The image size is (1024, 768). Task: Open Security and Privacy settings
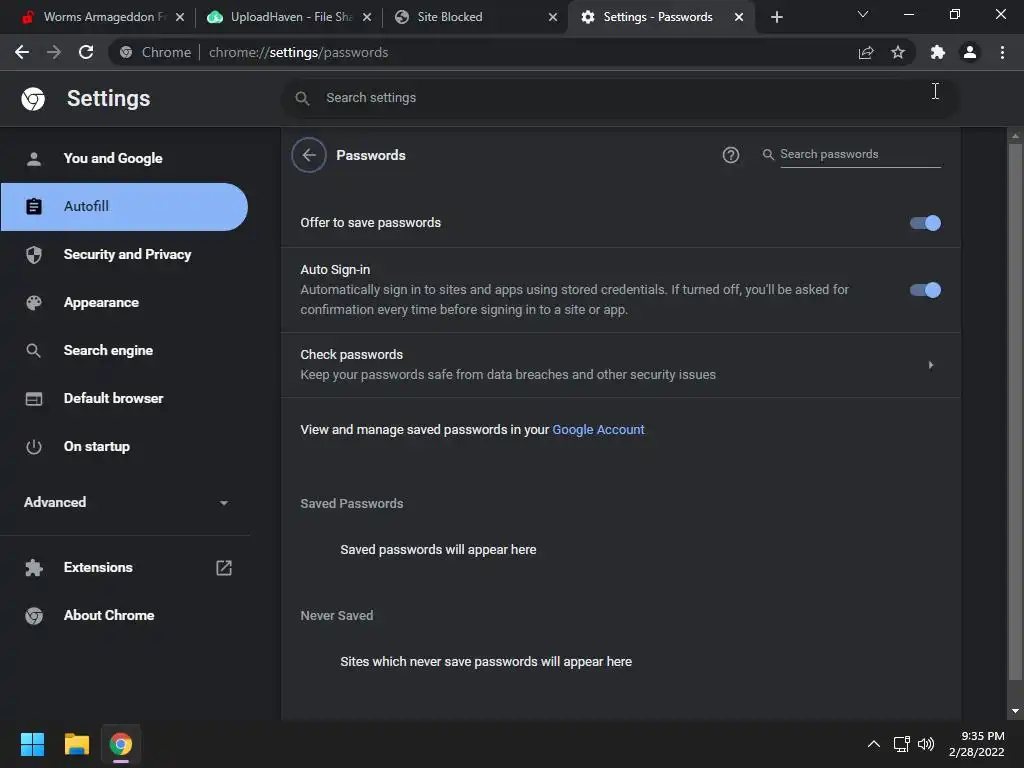(124, 255)
